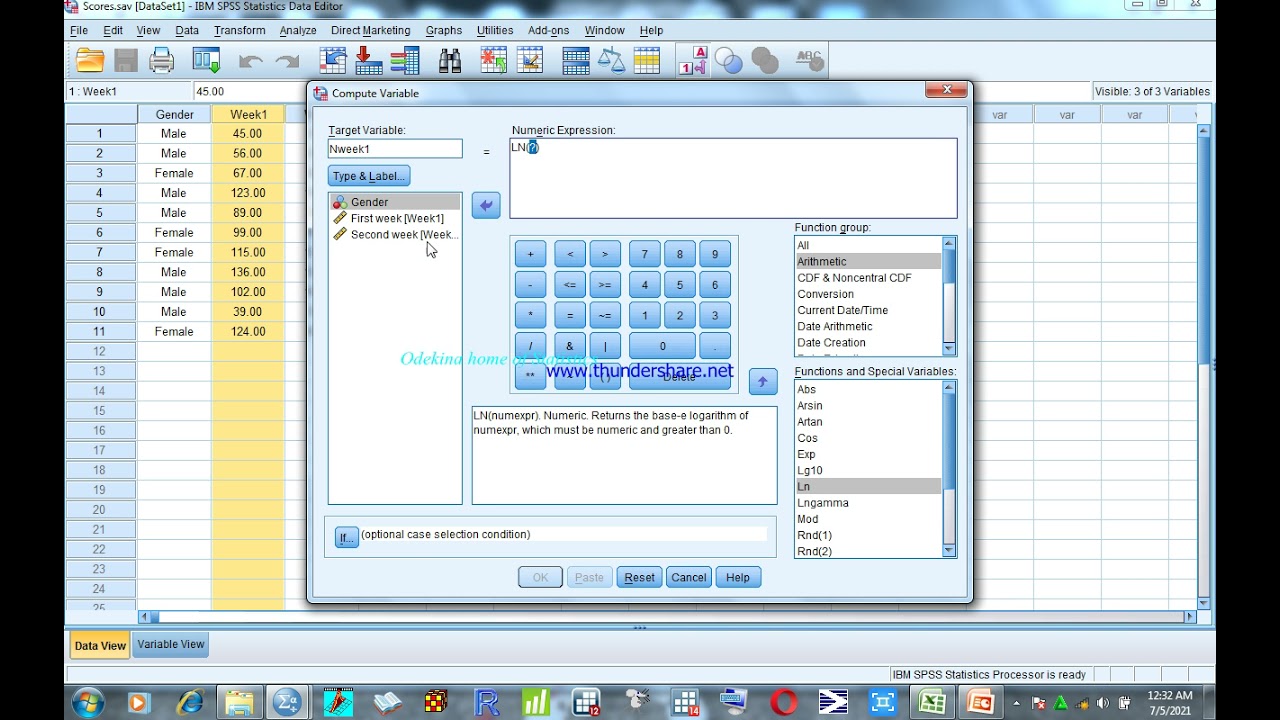This screenshot has height=720, width=1280.
Task: Open the Graphs menu
Action: click(443, 30)
